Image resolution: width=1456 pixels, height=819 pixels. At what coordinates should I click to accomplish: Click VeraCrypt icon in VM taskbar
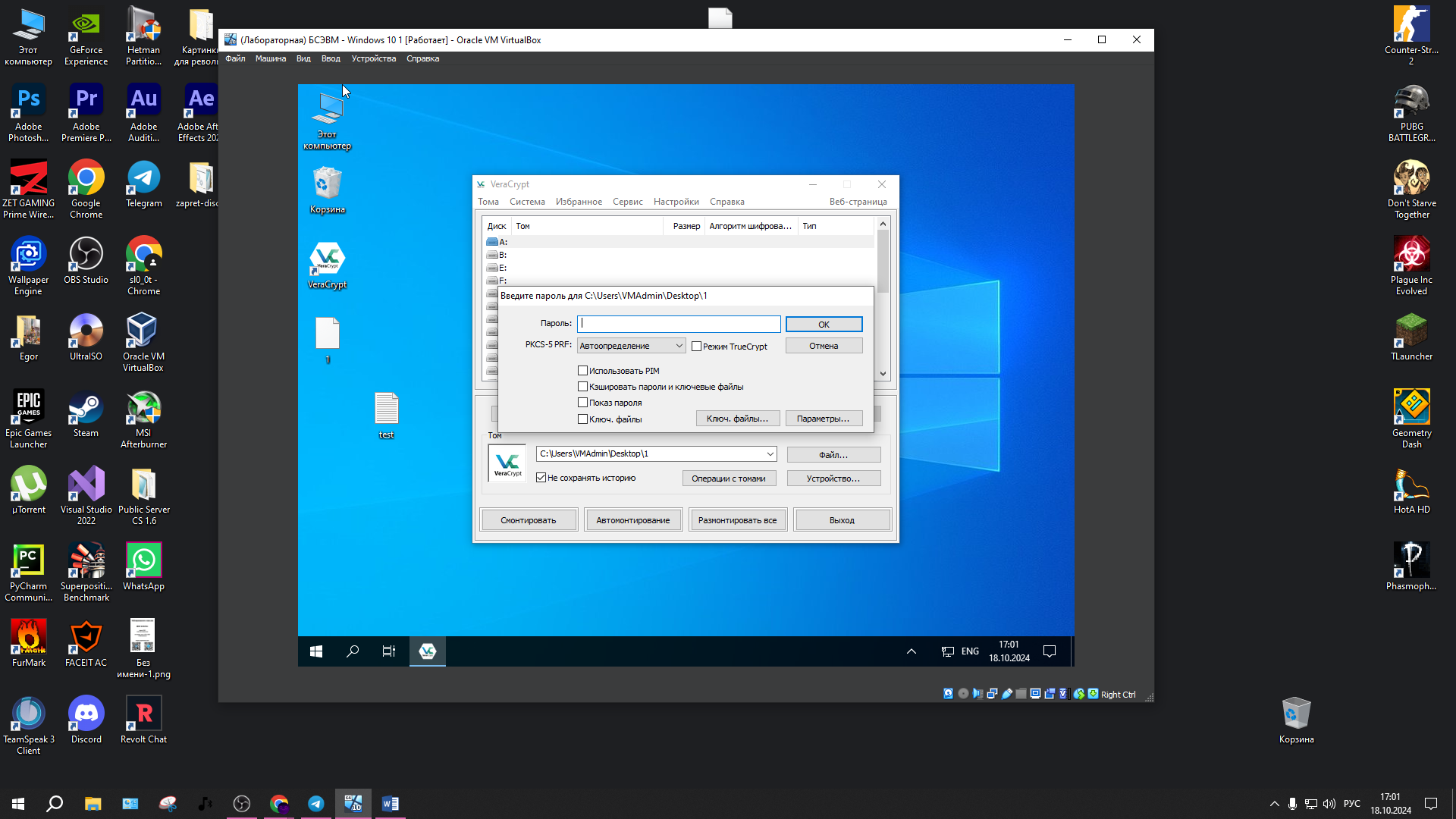[x=428, y=651]
